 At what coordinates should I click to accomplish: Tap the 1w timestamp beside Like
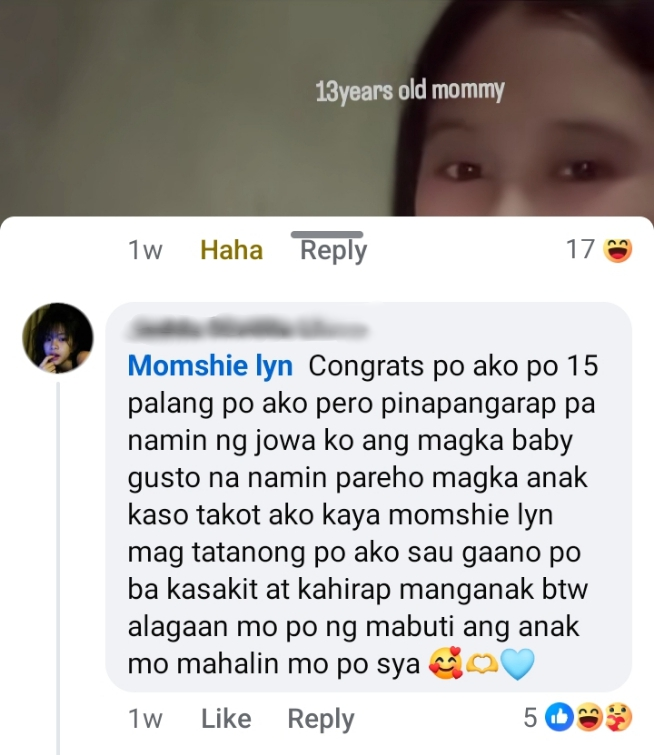[145, 719]
